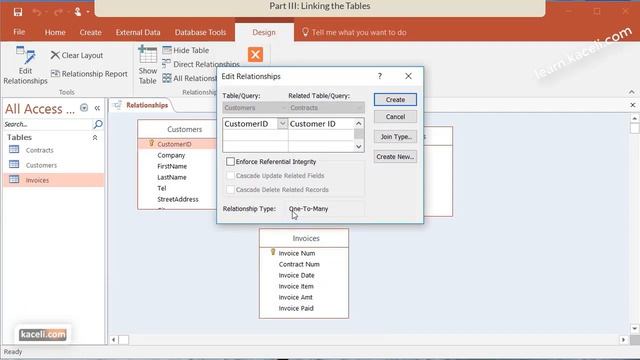This screenshot has width=640, height=360.
Task: Enable Enforce Referential Integrity checkbox
Action: pyautogui.click(x=230, y=162)
